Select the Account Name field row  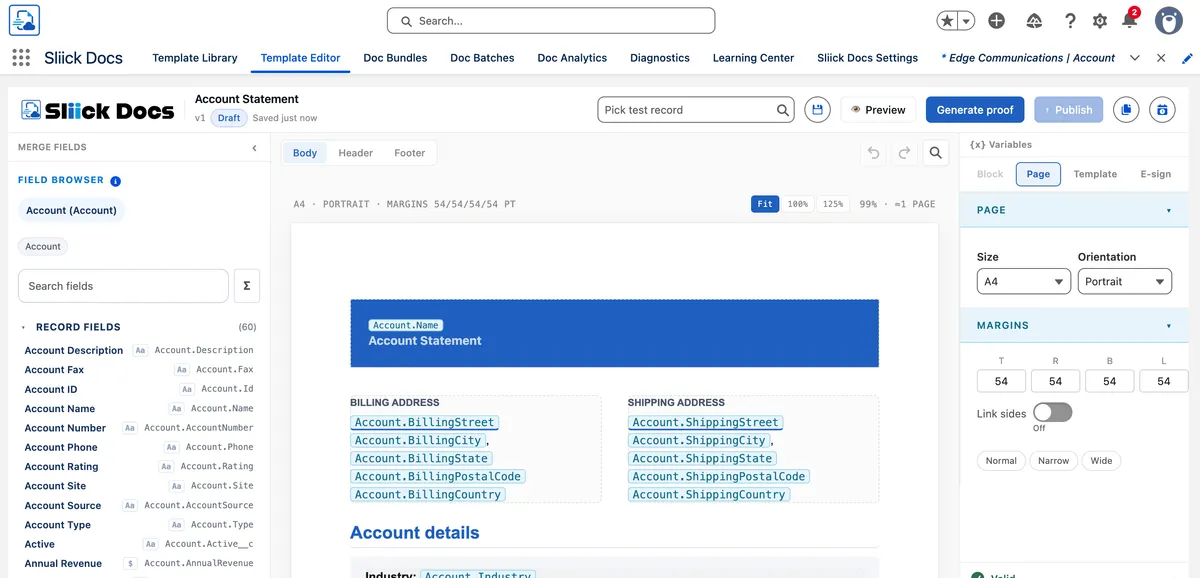click(139, 408)
